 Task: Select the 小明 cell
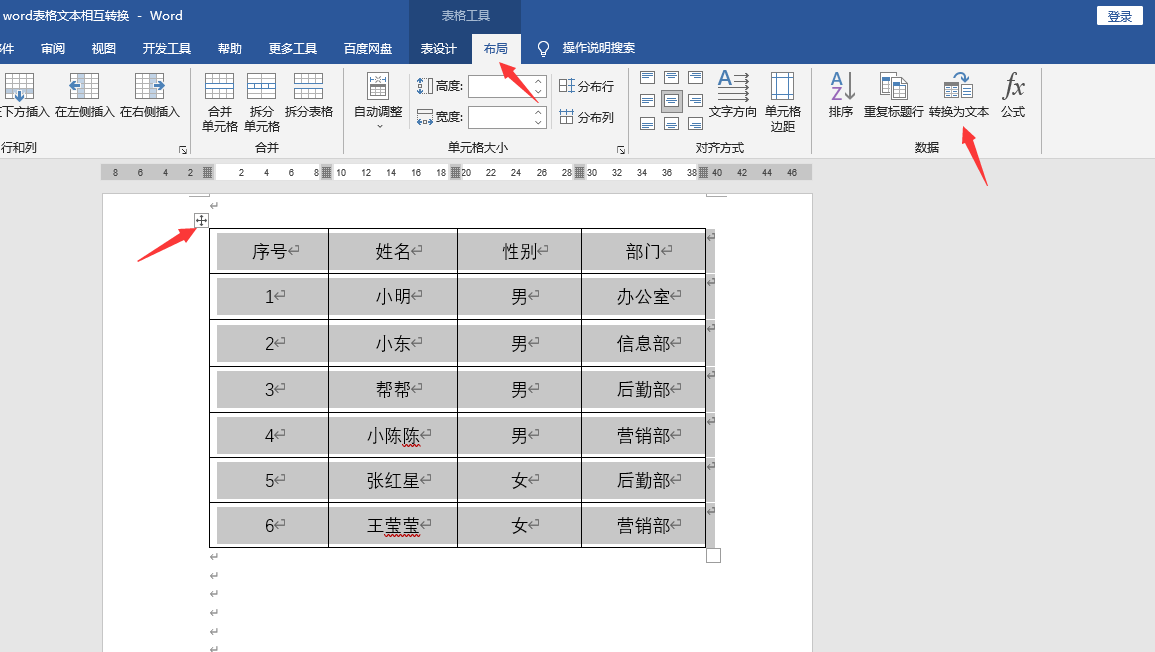tap(393, 297)
